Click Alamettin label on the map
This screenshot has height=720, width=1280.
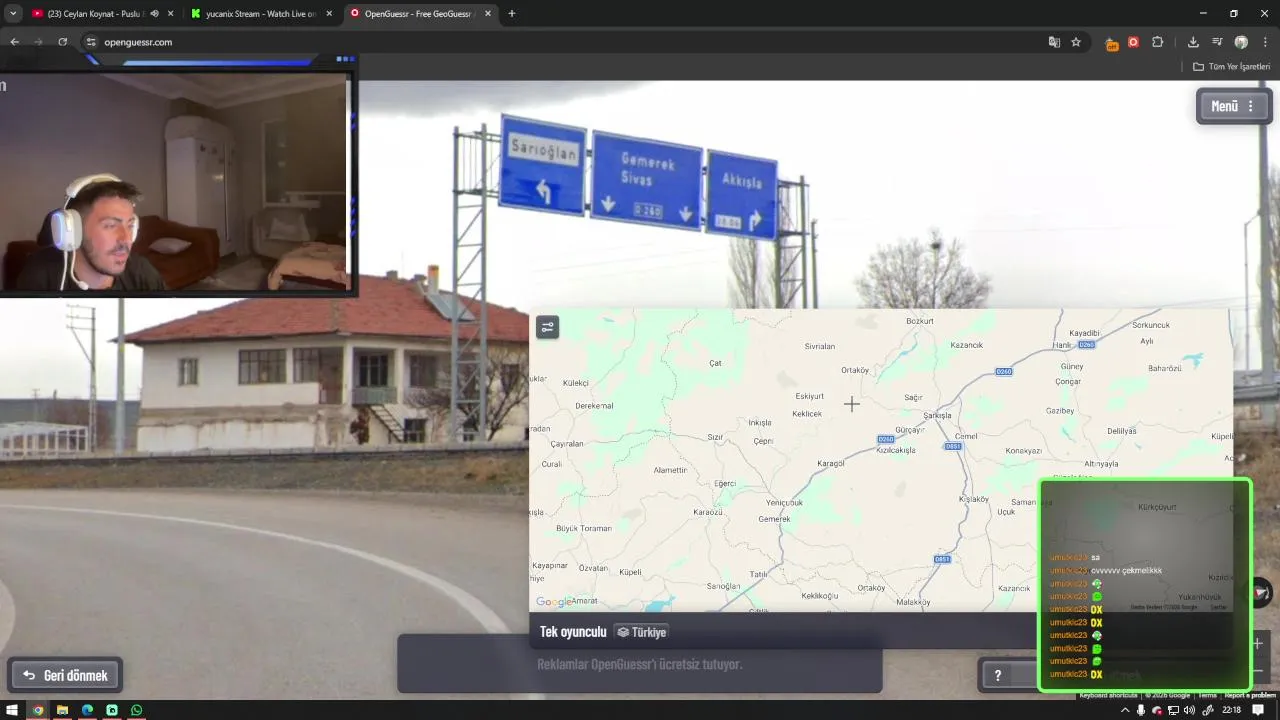[x=670, y=470]
